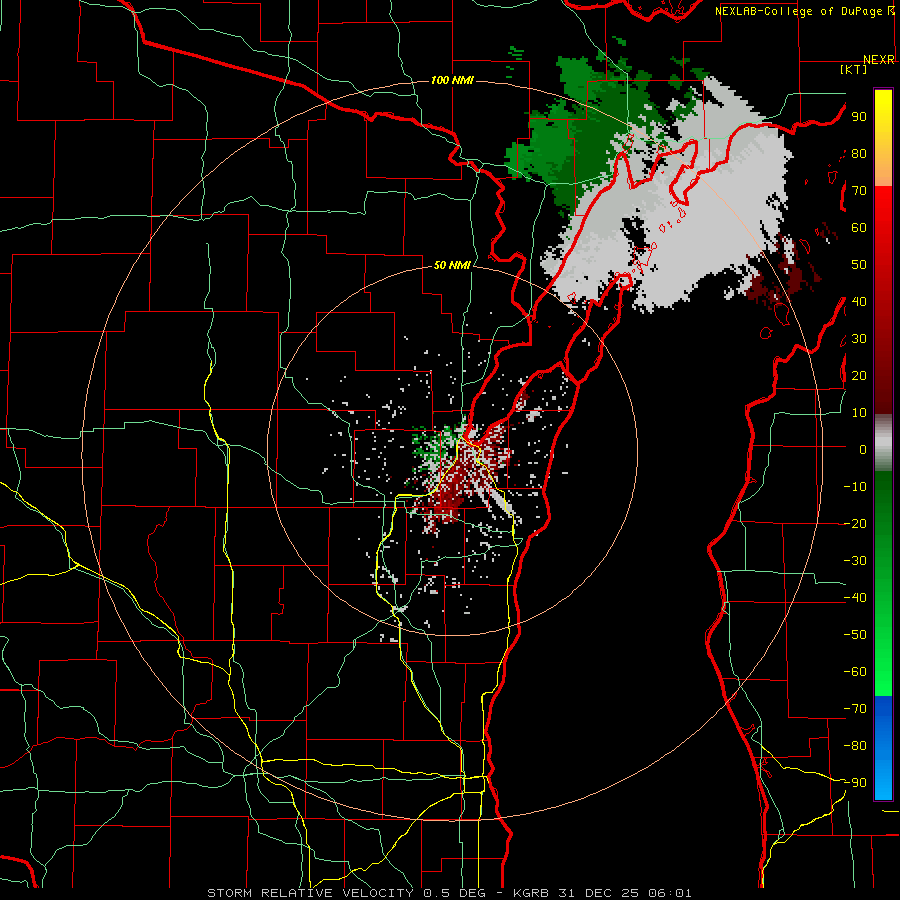Click the -60 value on the velocity scale
Image resolution: width=900 pixels, height=900 pixels.
pyautogui.click(x=855, y=672)
